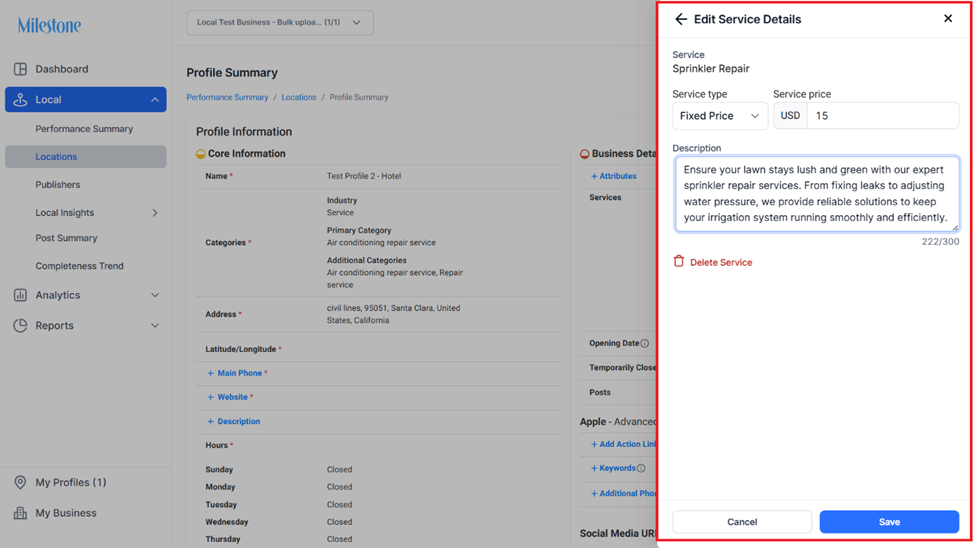The width and height of the screenshot is (974, 548).
Task: Click the info icon next to Keywords
Action: click(641, 468)
